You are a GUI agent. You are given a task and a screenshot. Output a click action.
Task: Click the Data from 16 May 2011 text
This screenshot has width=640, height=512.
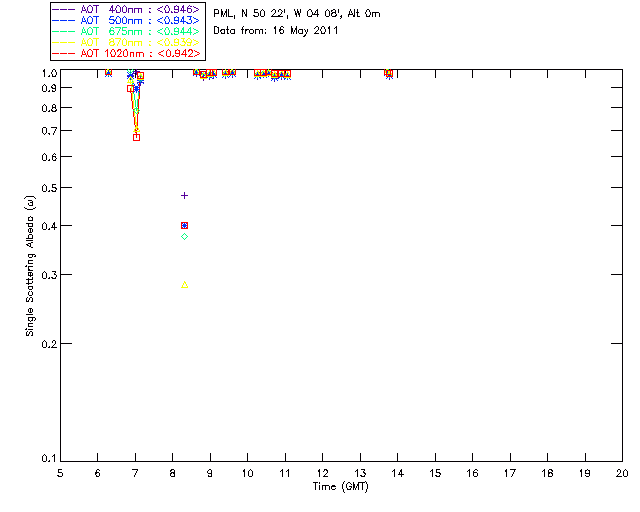coord(276,31)
